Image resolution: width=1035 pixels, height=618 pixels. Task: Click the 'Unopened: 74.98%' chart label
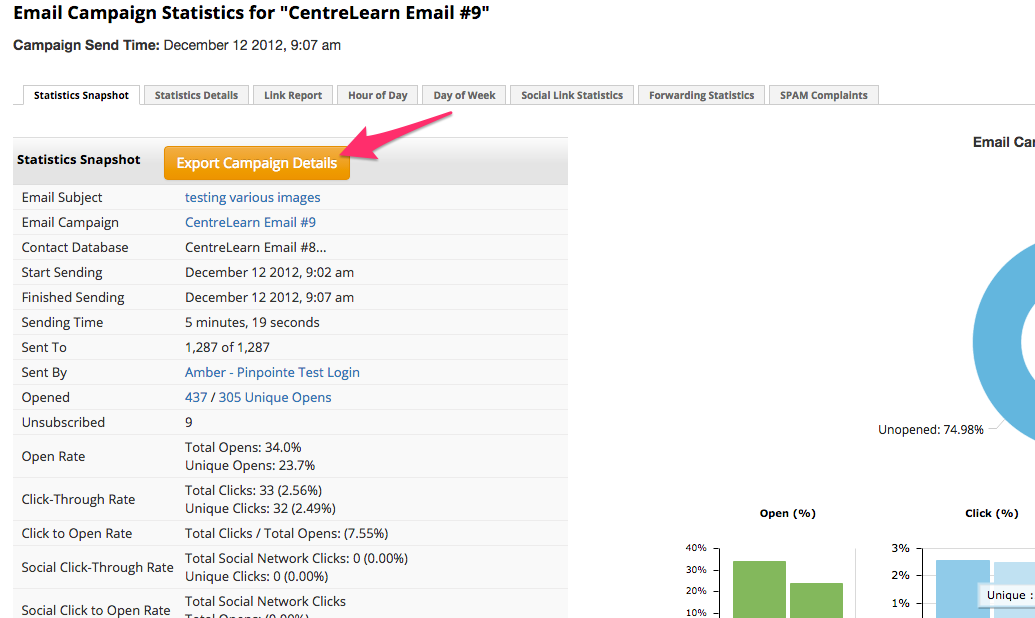point(931,430)
